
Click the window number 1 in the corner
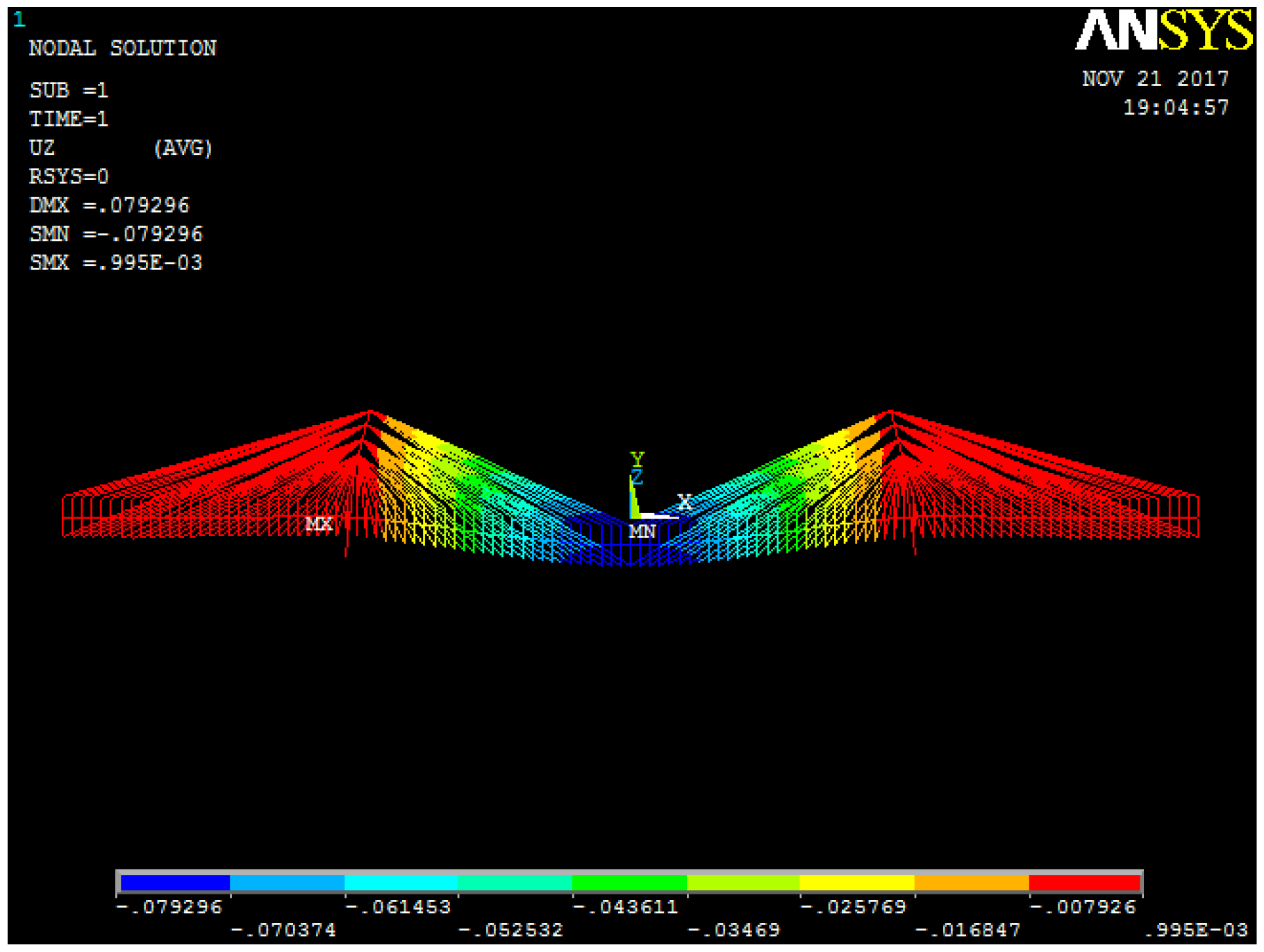click(19, 19)
